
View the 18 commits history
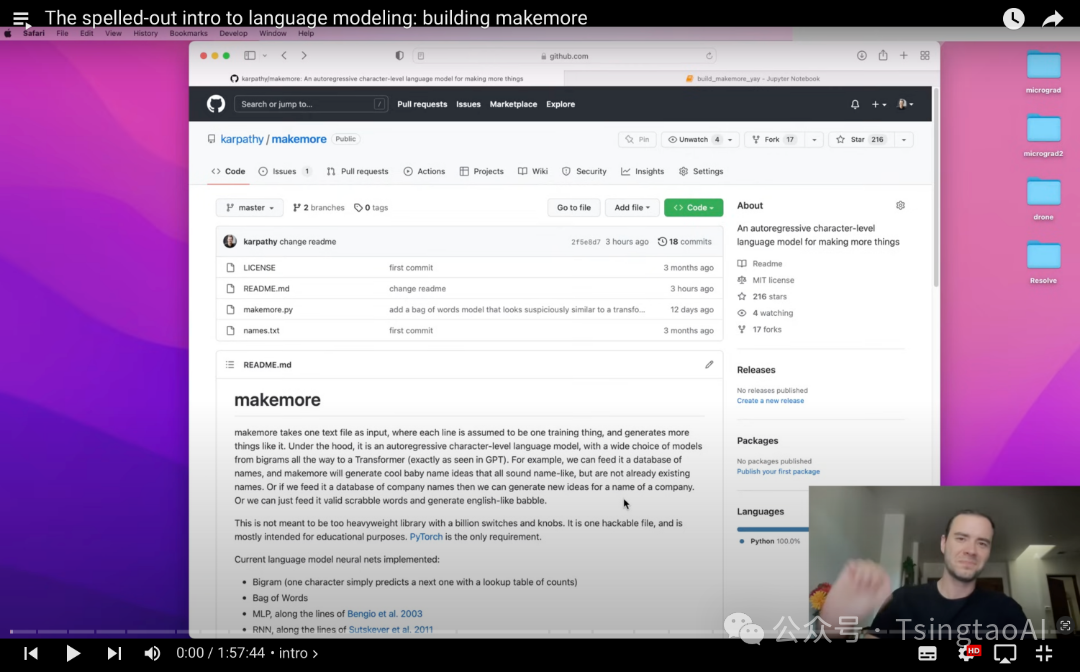coord(685,242)
